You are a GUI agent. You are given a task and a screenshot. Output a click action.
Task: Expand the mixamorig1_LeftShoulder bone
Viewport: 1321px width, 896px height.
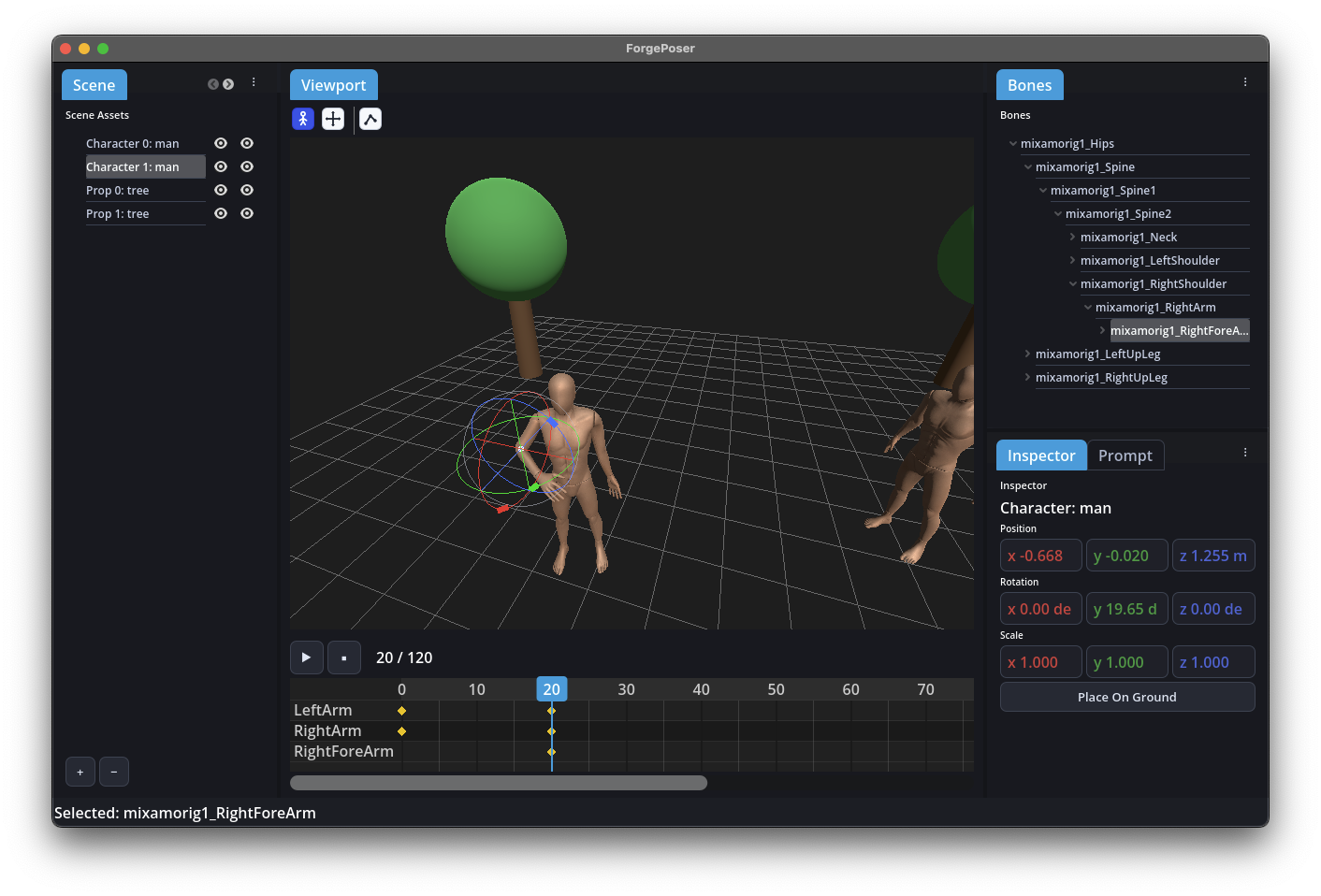(1072, 261)
